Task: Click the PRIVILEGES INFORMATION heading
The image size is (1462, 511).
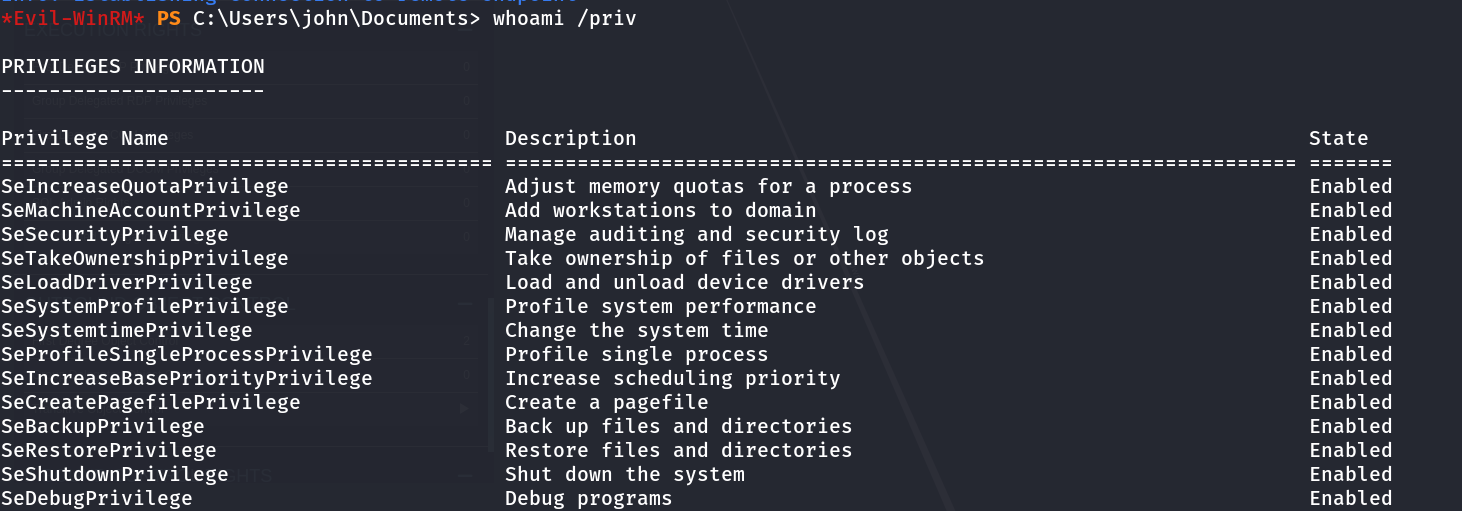Action: [x=133, y=67]
